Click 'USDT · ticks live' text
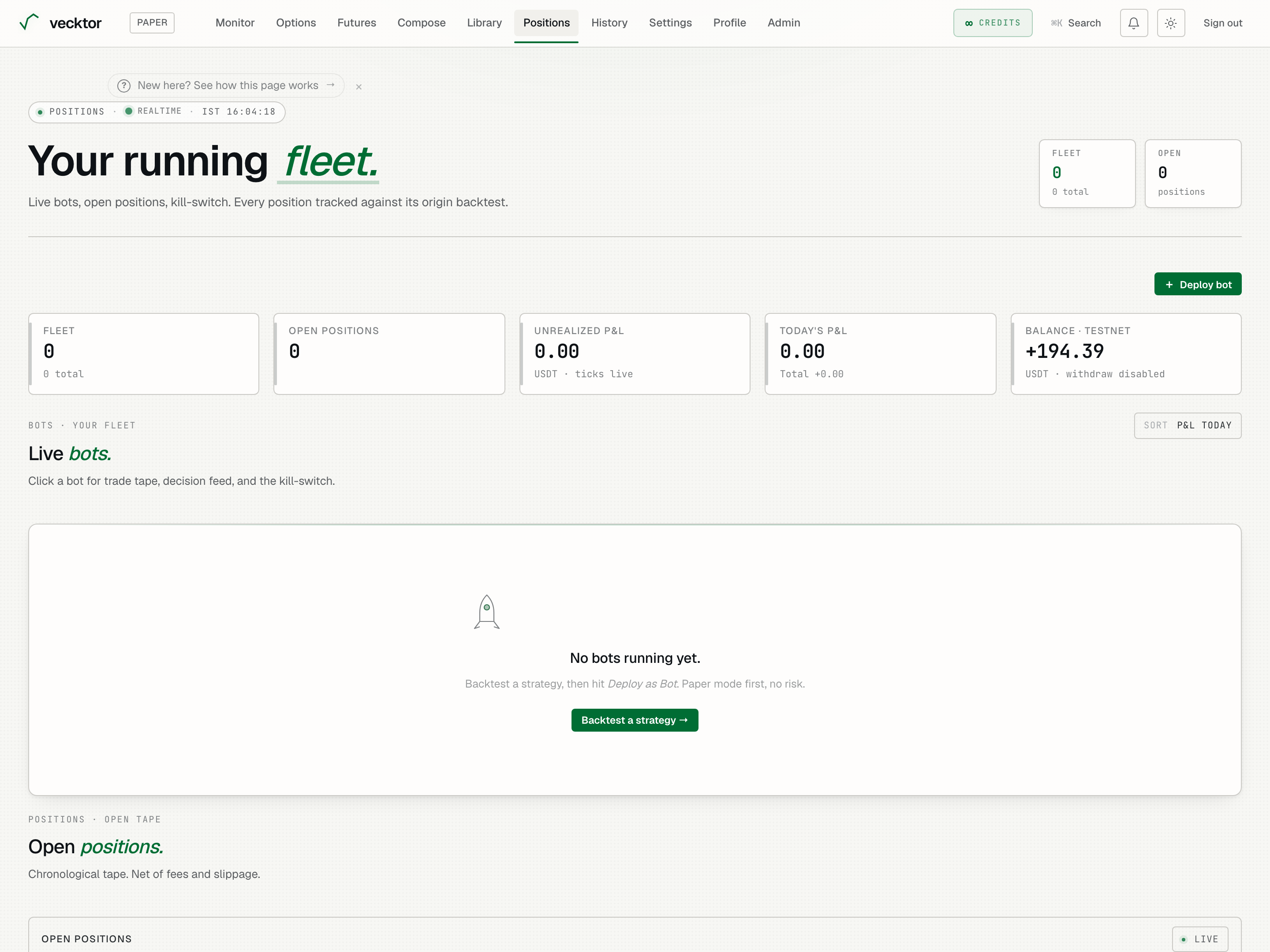 583,374
